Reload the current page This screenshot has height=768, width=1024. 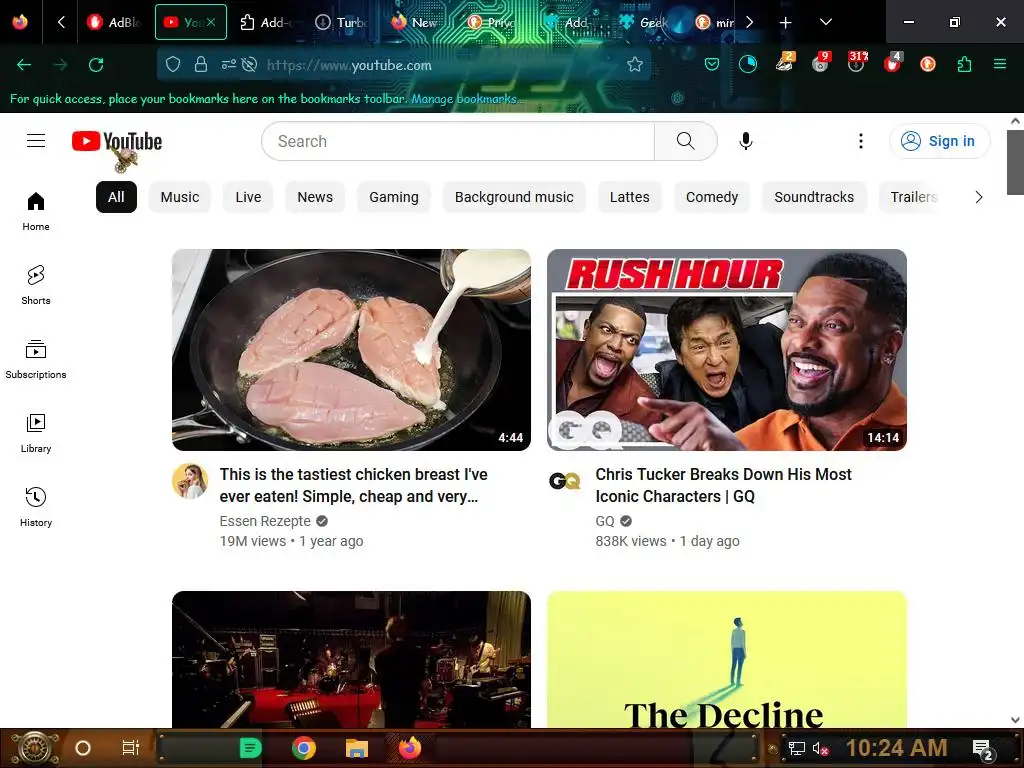(96, 65)
